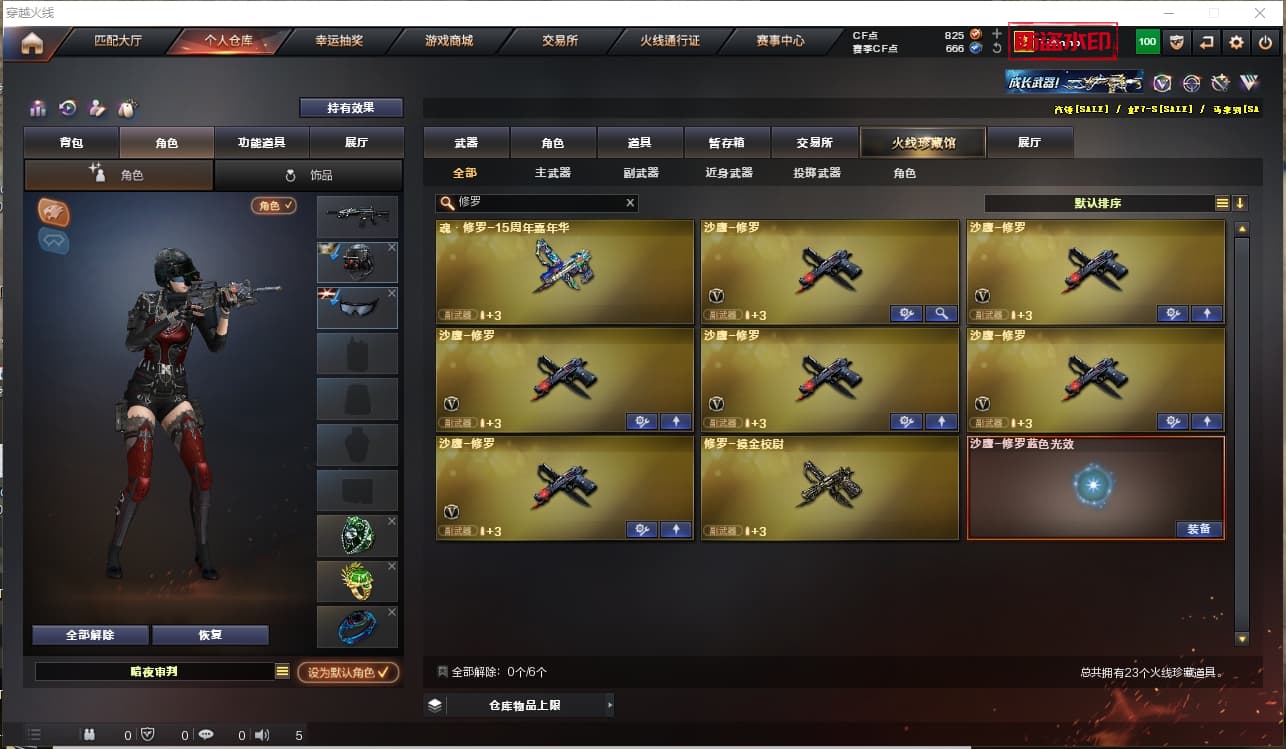Click the speaker volume icon in status bar

coord(262,735)
